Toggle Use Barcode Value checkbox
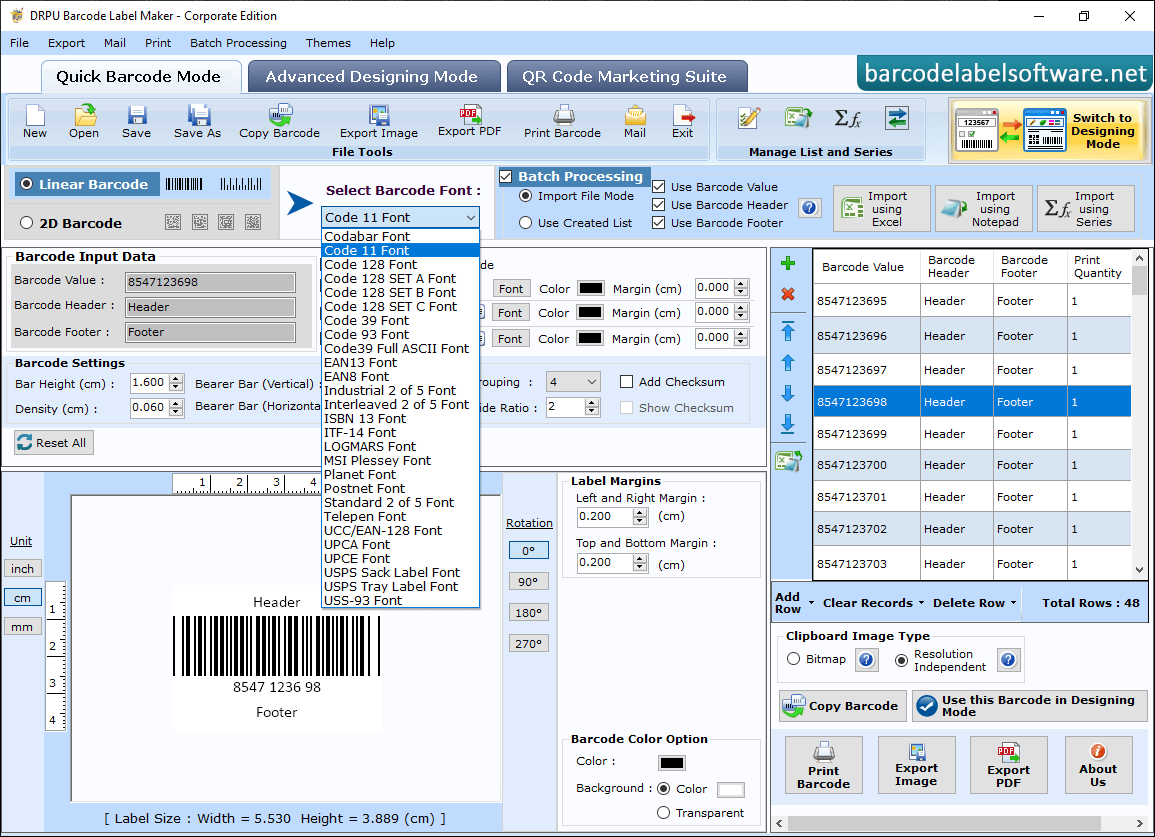 point(659,186)
